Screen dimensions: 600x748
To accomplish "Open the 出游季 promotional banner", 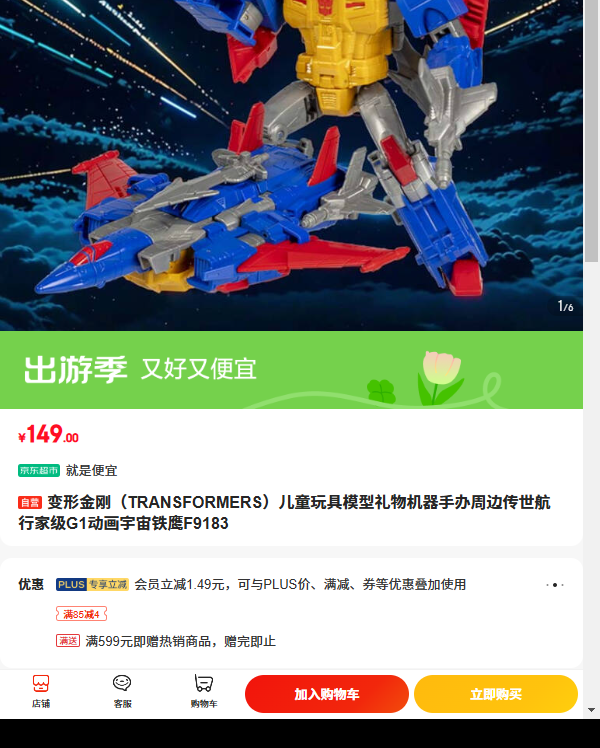I will point(291,370).
